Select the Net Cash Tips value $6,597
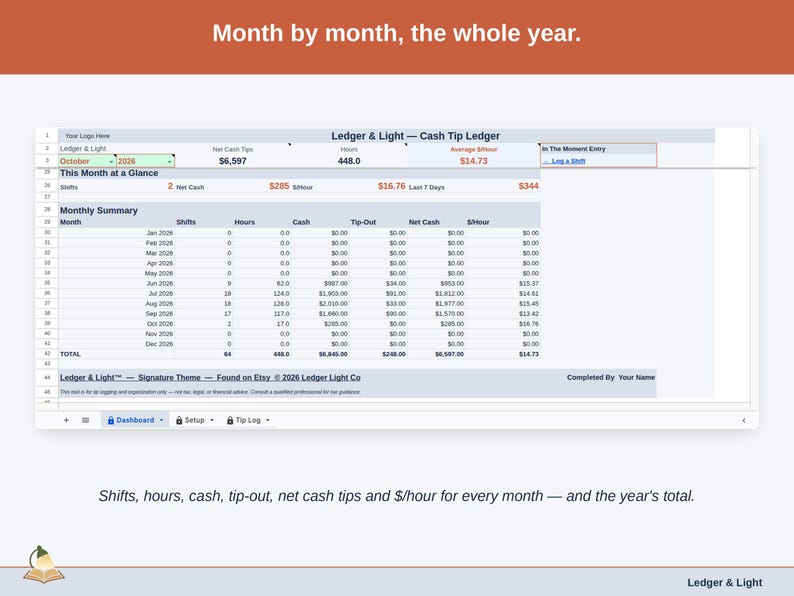The image size is (794, 596). coord(233,161)
